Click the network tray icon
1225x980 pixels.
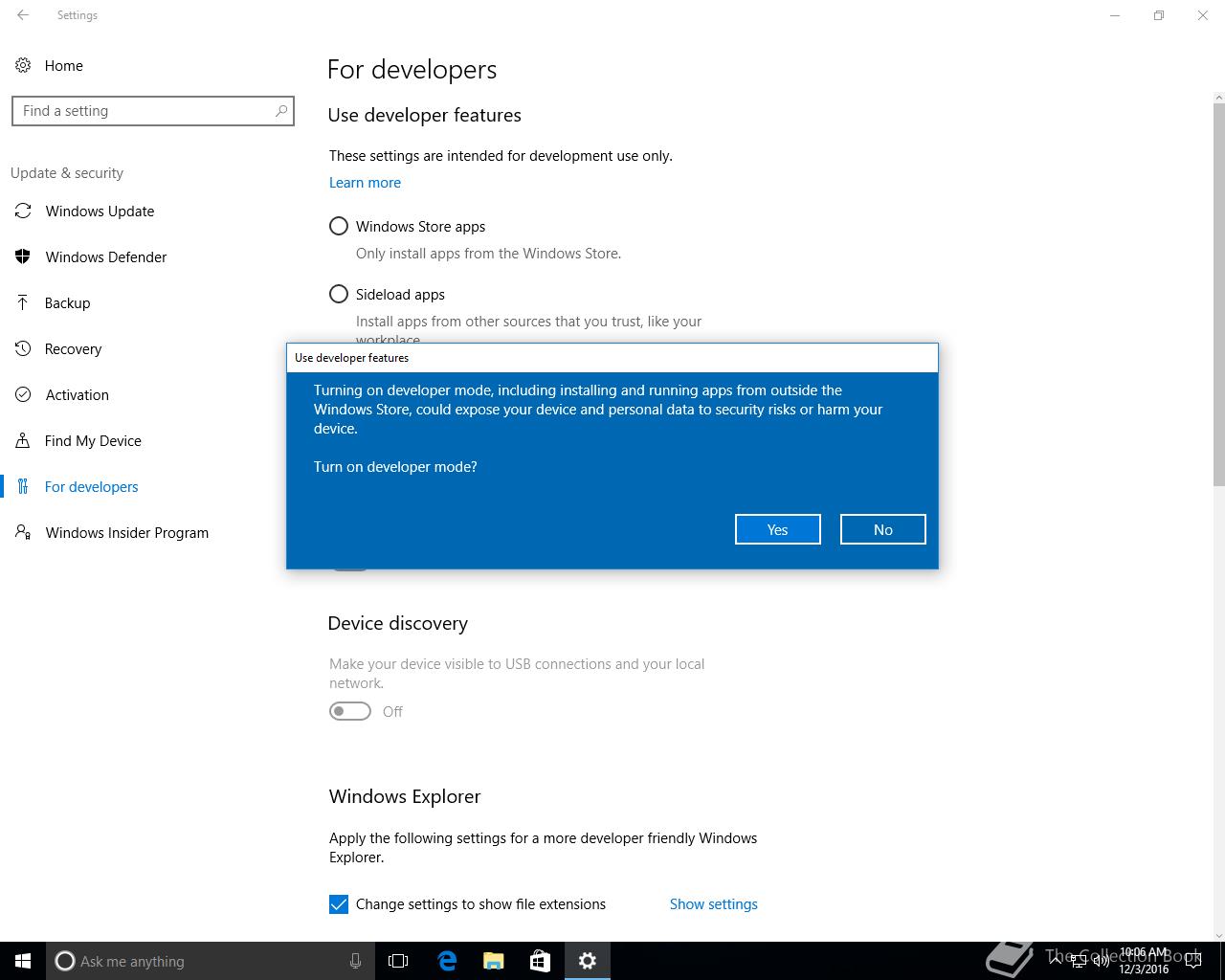[1079, 961]
